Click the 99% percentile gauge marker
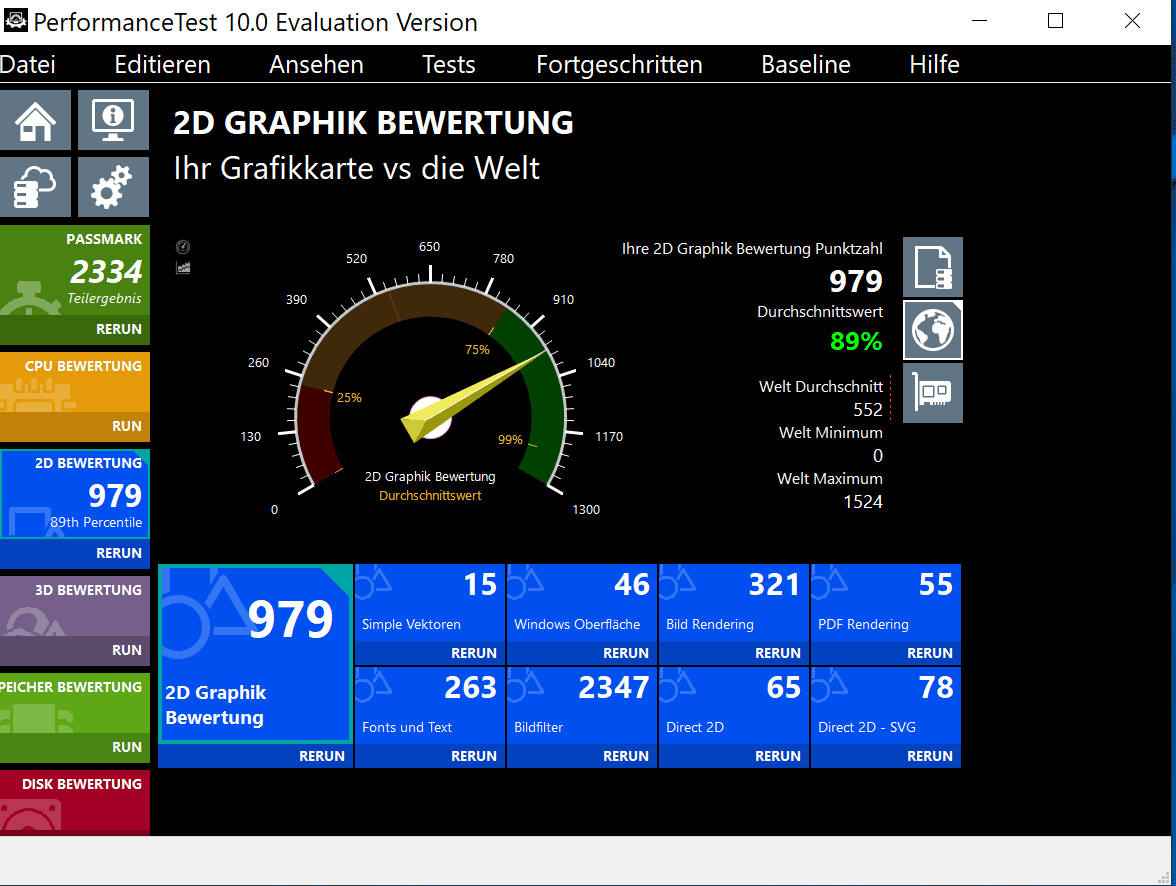Image resolution: width=1176 pixels, height=886 pixels. (510, 440)
